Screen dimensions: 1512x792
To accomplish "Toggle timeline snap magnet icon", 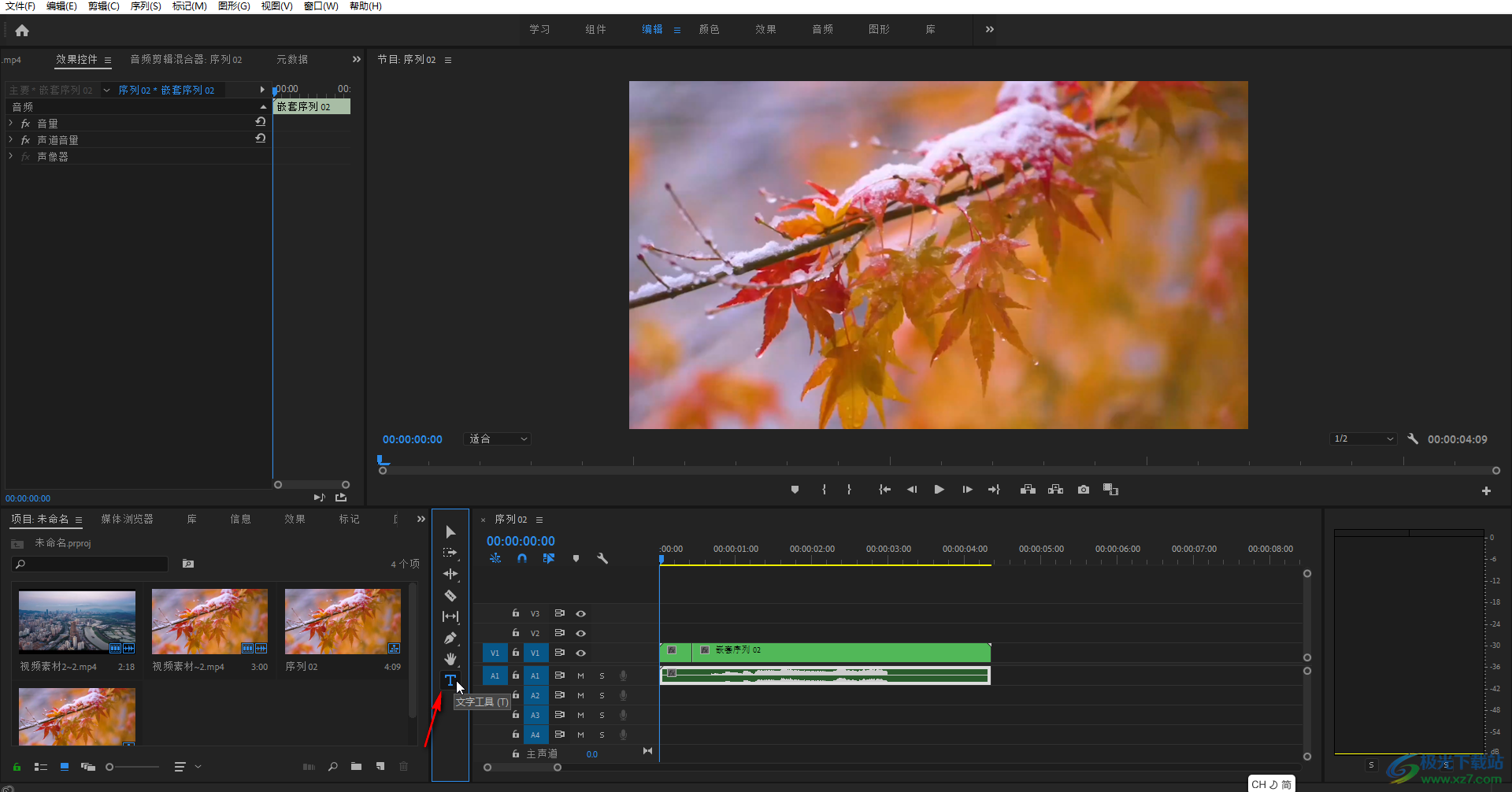I will click(x=522, y=558).
